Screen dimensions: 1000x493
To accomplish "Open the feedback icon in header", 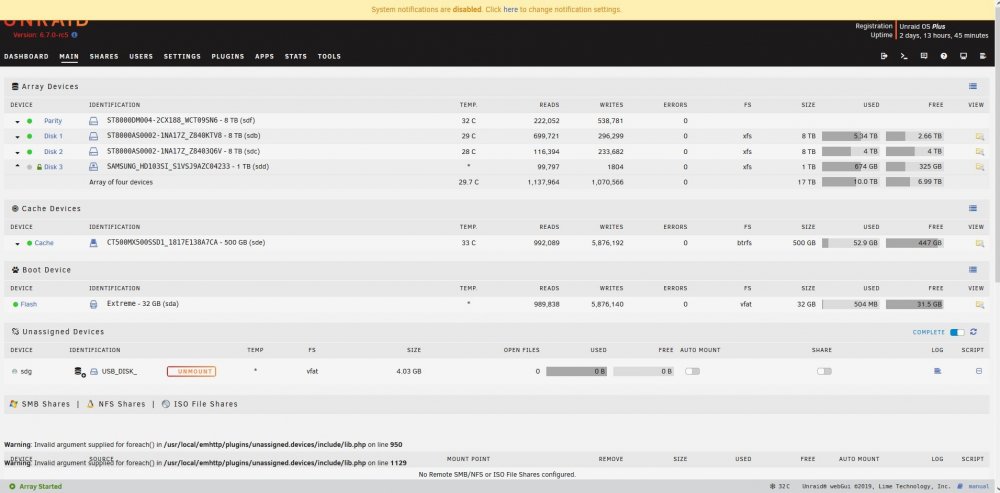I will coord(923,56).
